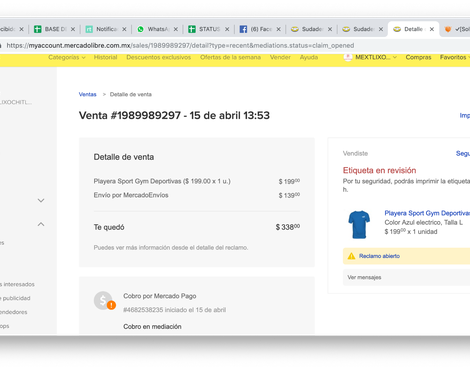Go to Historial in top navigation

tap(105, 57)
